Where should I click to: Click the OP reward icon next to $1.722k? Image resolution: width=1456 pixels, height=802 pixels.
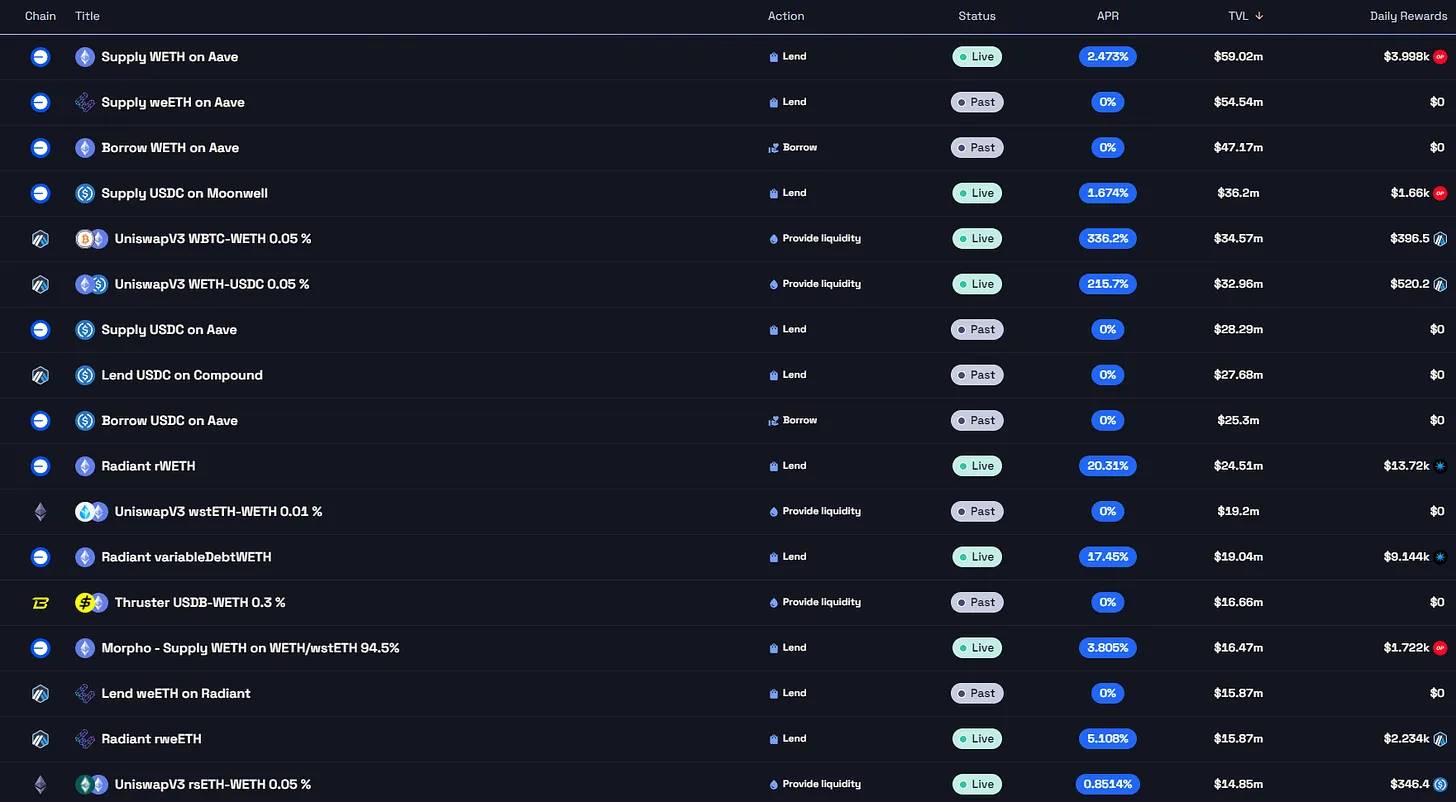[x=1440, y=648]
